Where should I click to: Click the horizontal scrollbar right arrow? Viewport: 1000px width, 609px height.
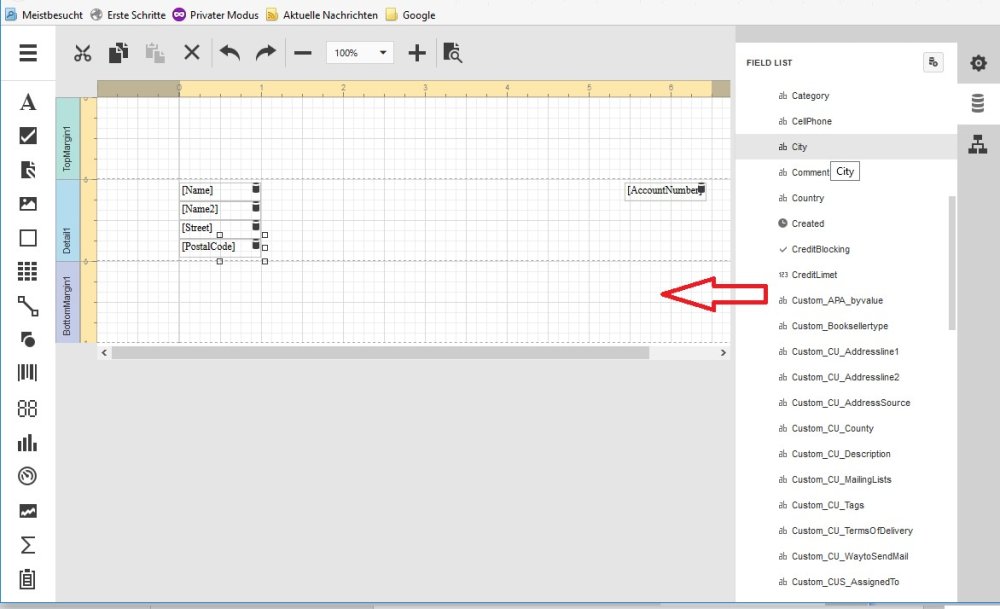click(x=723, y=353)
